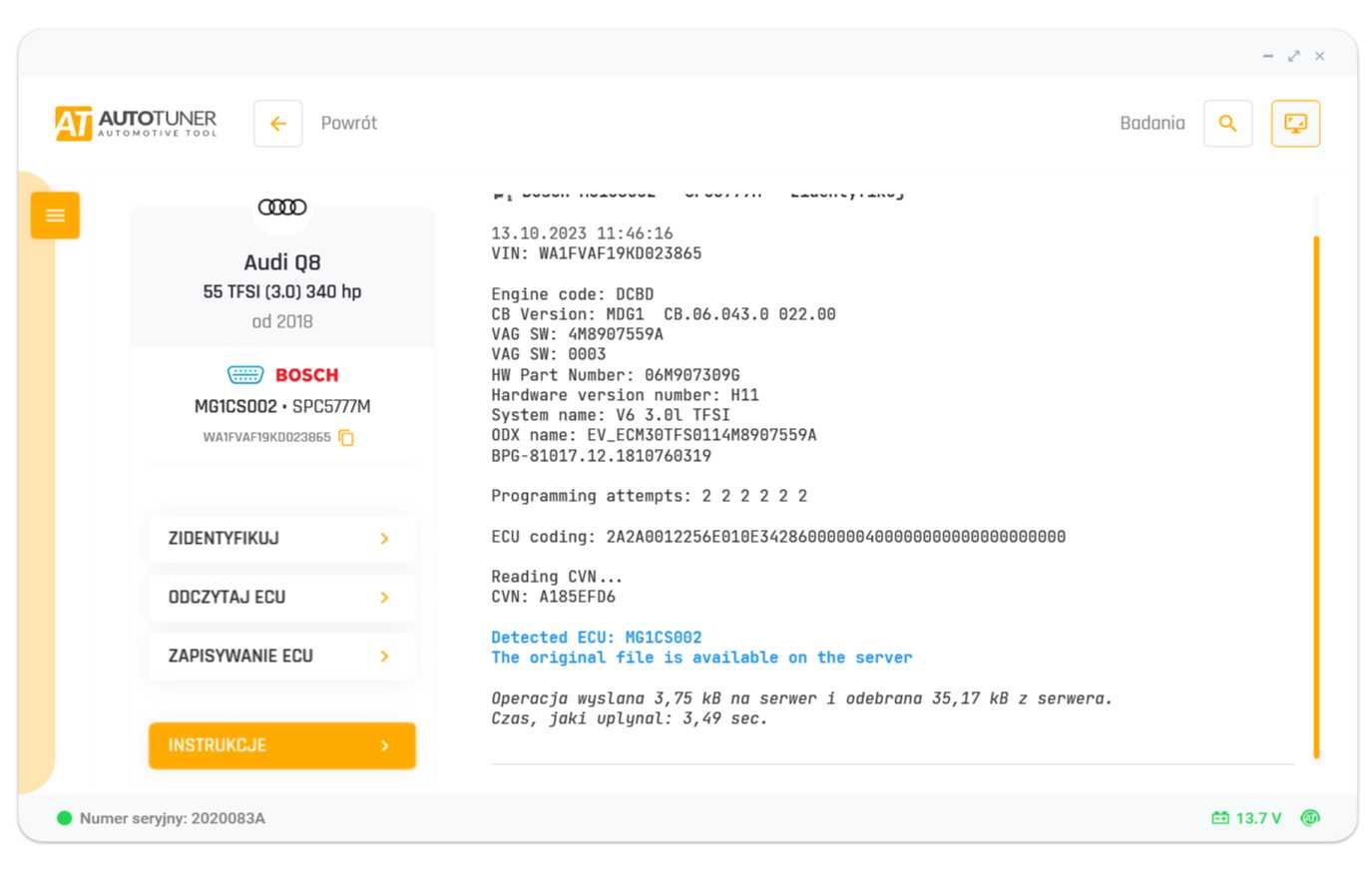Screen dimensions: 1372x873
Task: Click the HW Part Number: 06M907309G line
Action: (616, 376)
